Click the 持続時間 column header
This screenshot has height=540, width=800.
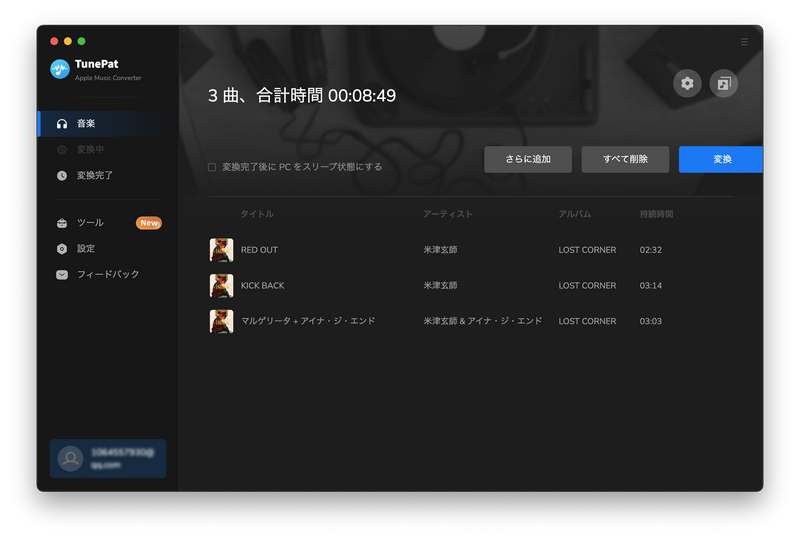click(656, 214)
